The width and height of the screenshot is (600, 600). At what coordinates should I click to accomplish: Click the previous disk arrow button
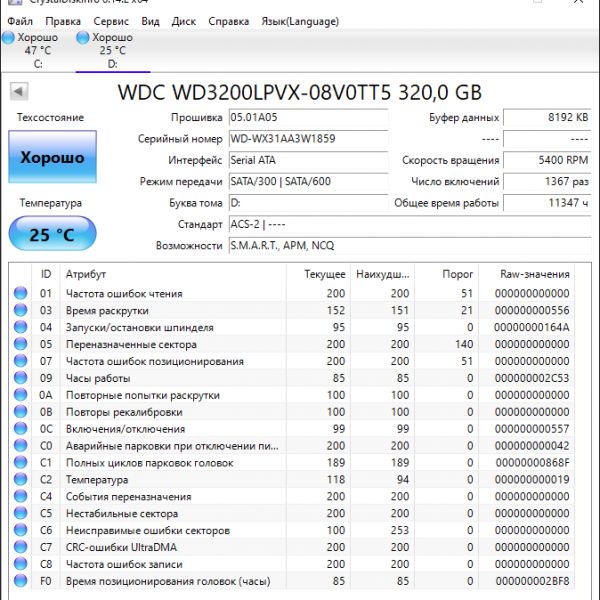(19, 91)
